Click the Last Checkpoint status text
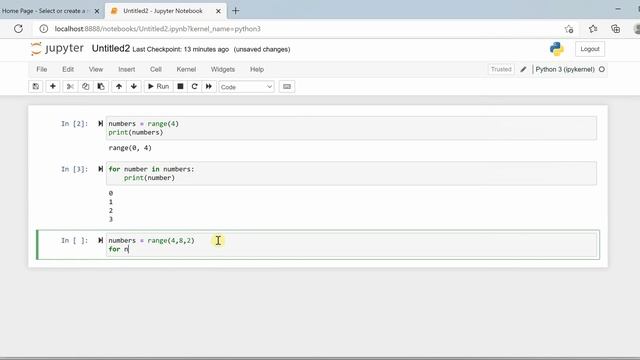The image size is (640, 360). pyautogui.click(x=181, y=49)
